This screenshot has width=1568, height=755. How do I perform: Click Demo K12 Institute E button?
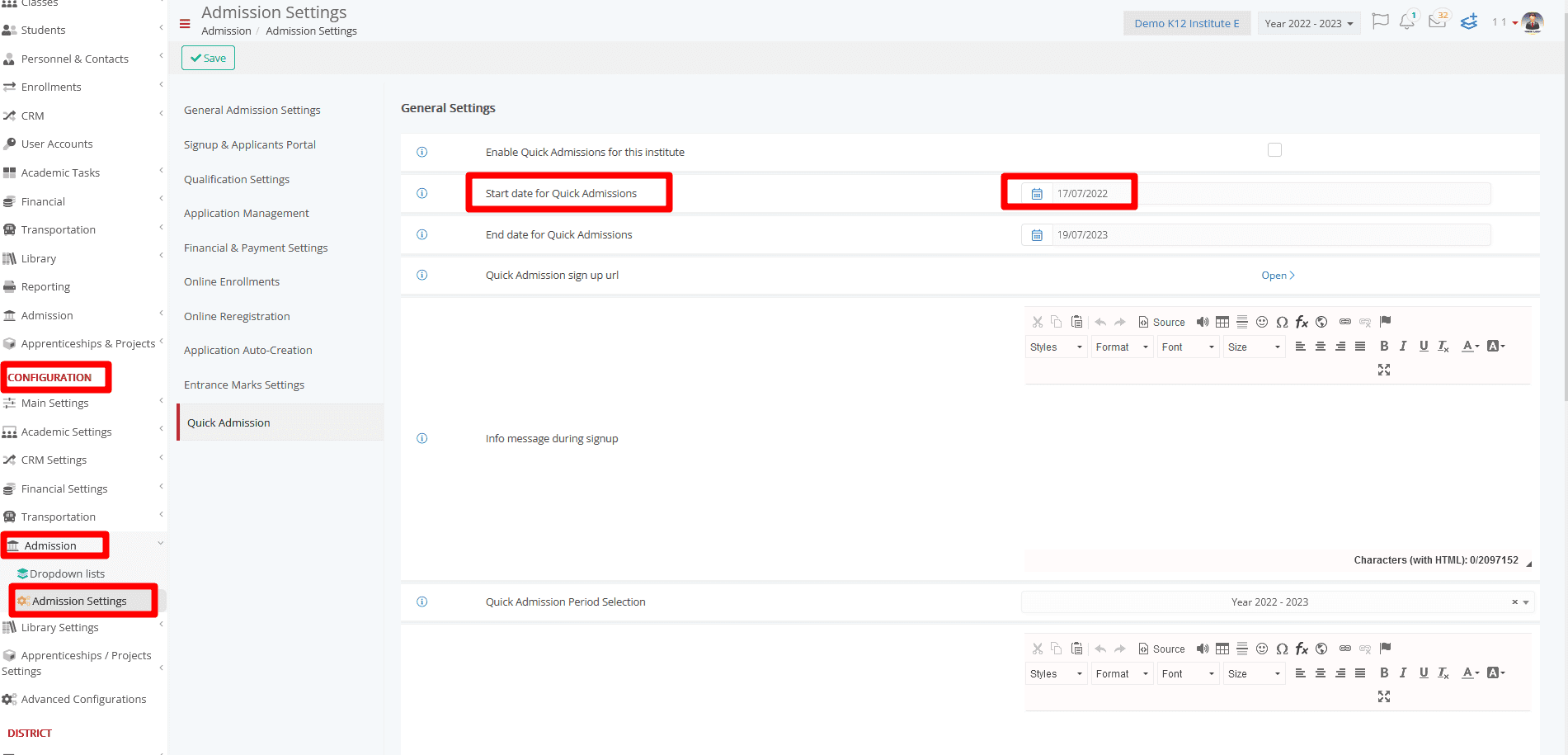pyautogui.click(x=1187, y=23)
